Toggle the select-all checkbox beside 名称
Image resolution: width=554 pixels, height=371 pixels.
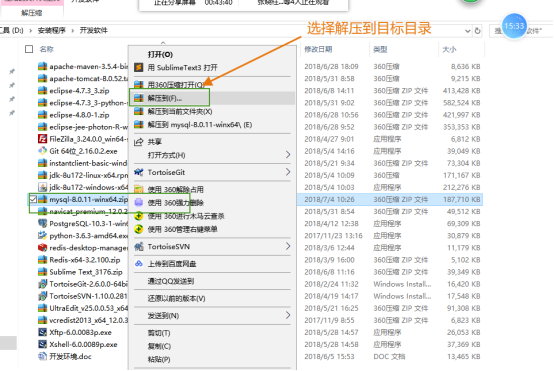tap(29, 49)
